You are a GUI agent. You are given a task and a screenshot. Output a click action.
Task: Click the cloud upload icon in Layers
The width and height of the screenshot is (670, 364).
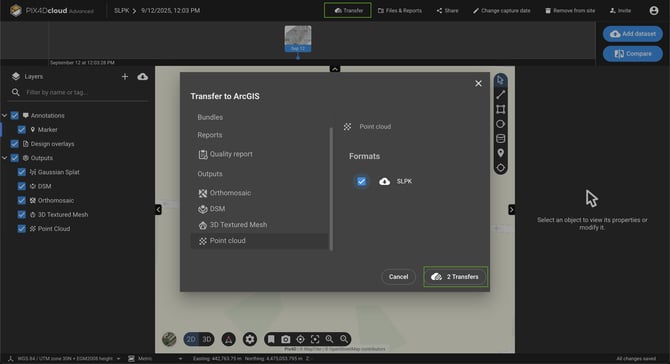143,76
